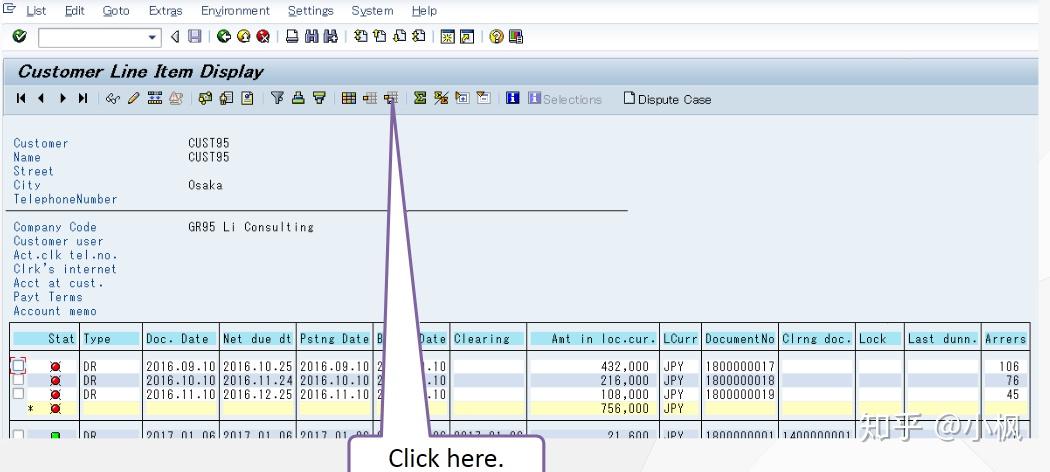Click the red Cancel icon
The height and width of the screenshot is (472, 1050).
tap(263, 36)
